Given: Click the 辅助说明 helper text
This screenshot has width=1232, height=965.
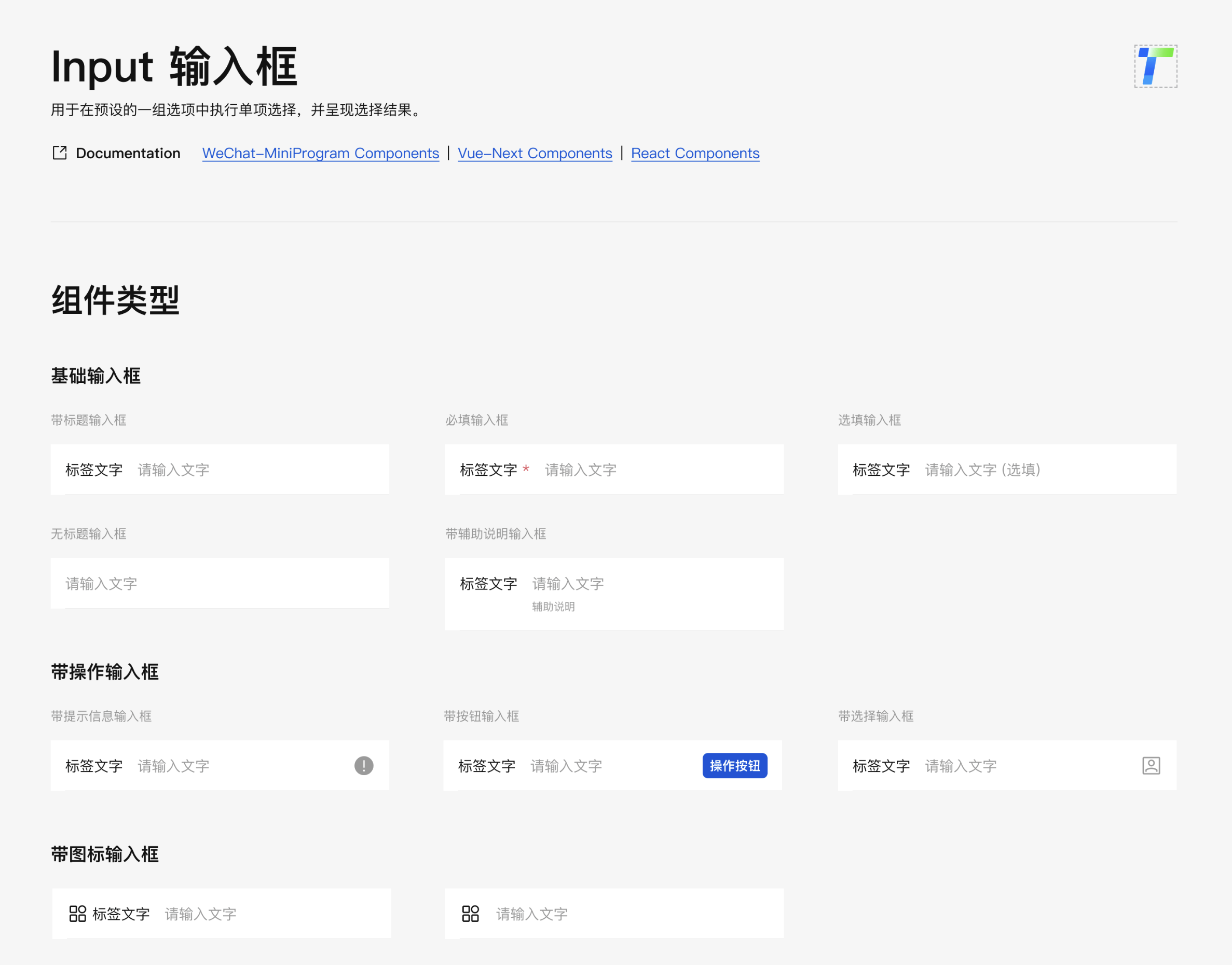Looking at the screenshot, I should pos(553,606).
